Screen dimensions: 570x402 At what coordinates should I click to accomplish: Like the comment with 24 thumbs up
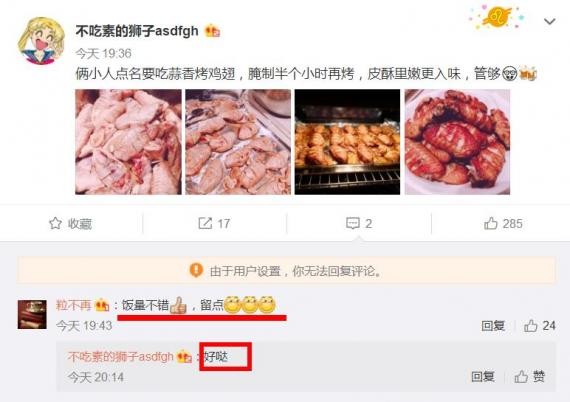click(x=539, y=326)
